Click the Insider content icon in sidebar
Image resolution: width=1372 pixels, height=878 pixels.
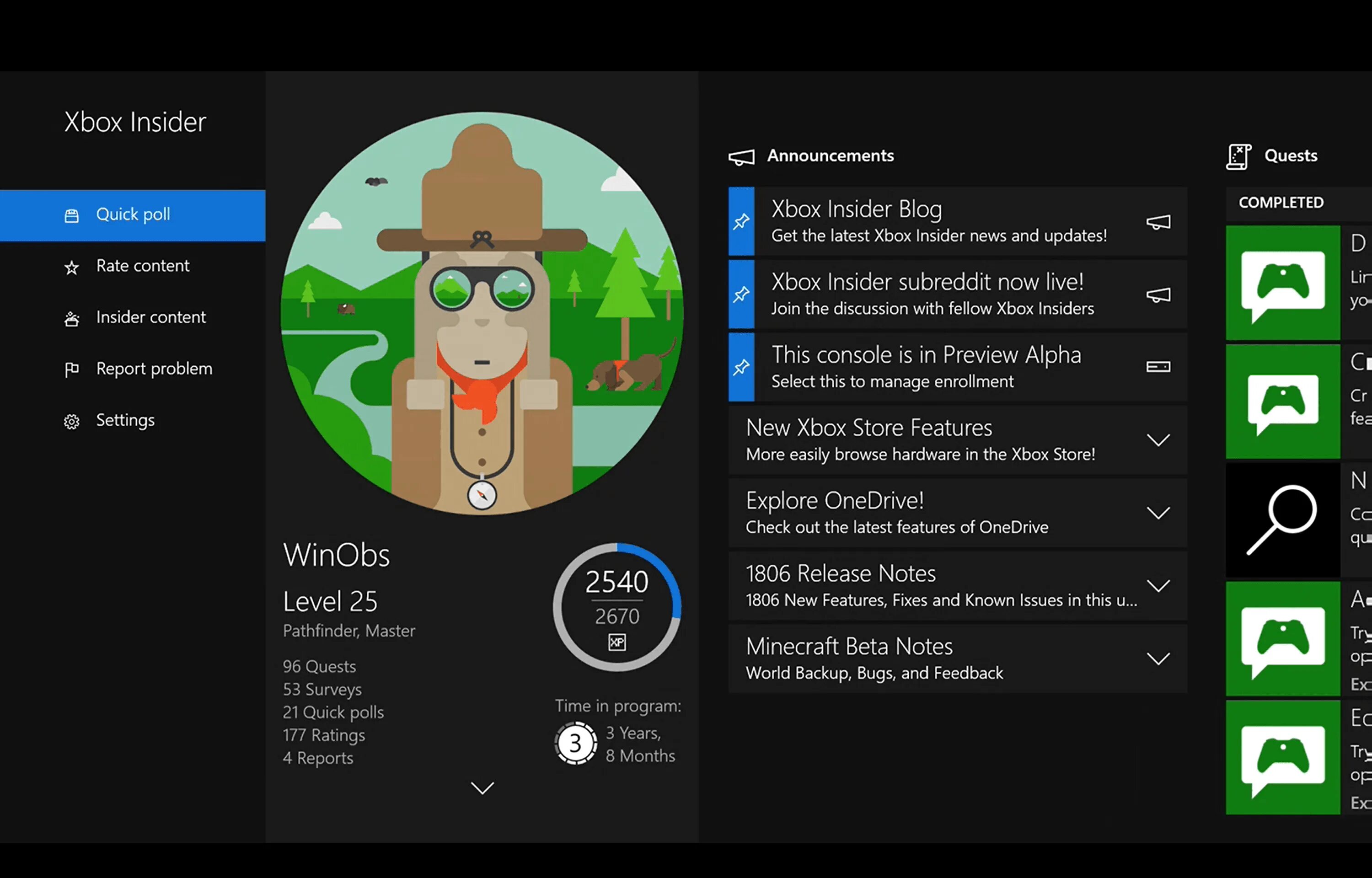tap(71, 319)
